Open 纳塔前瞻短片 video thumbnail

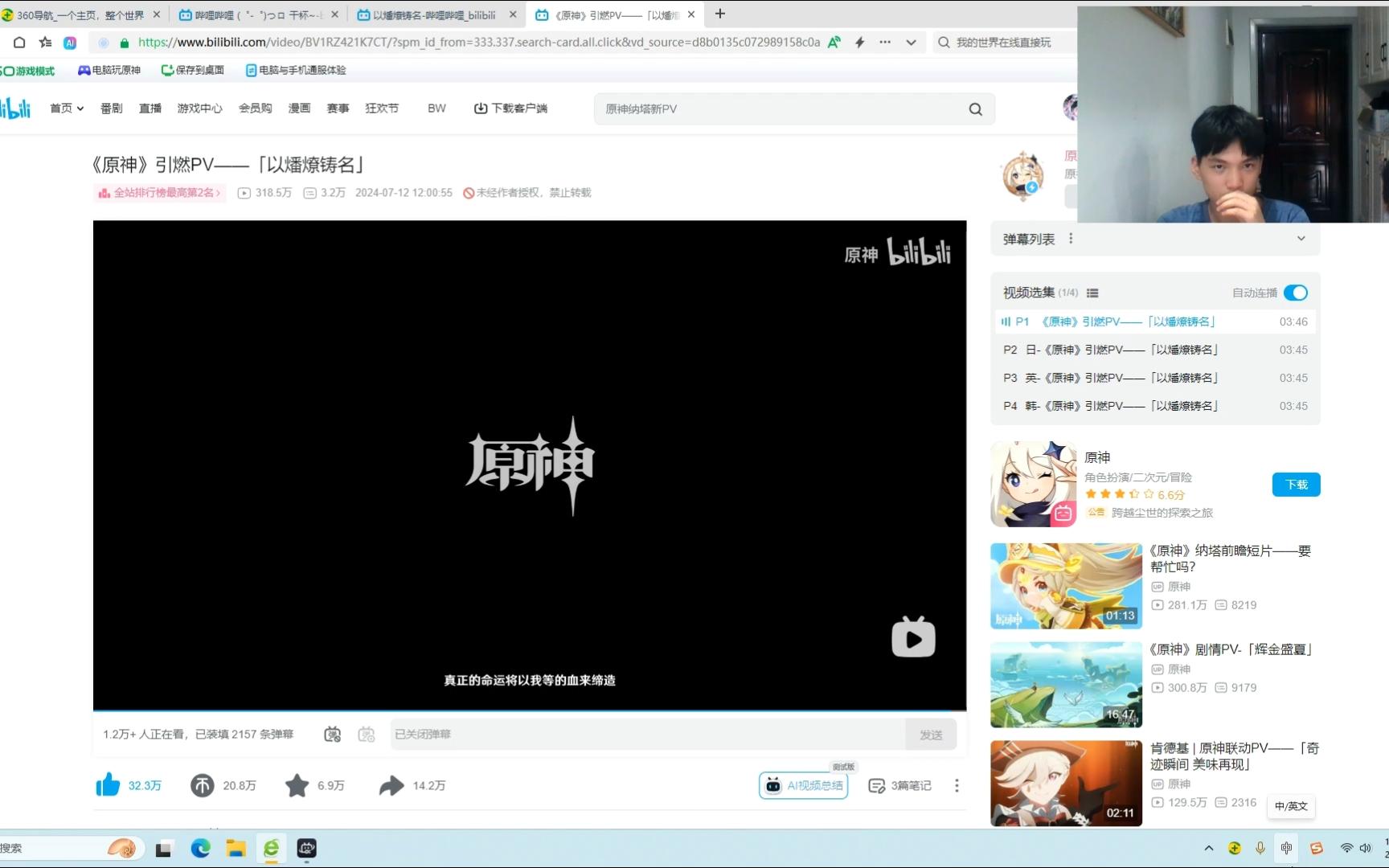point(1066,586)
